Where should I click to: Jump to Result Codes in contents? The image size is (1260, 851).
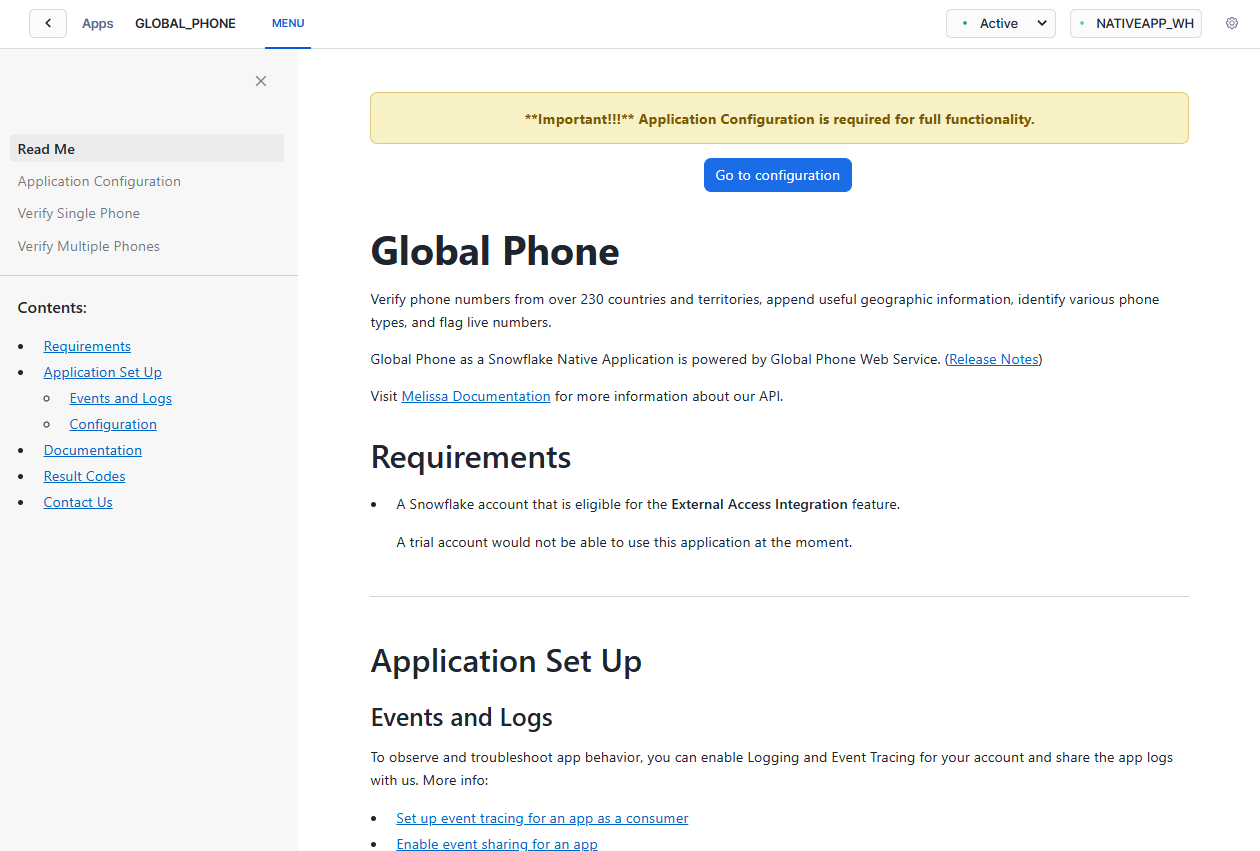(x=84, y=476)
